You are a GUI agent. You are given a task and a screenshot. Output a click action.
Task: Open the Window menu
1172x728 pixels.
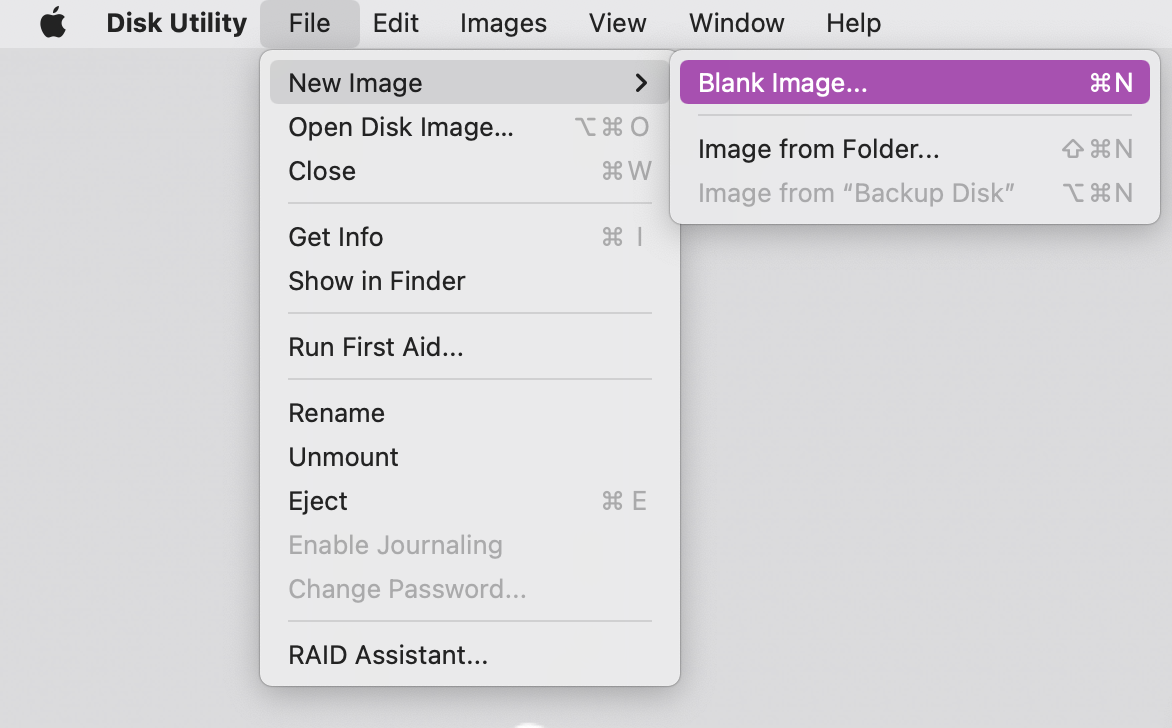tap(736, 23)
